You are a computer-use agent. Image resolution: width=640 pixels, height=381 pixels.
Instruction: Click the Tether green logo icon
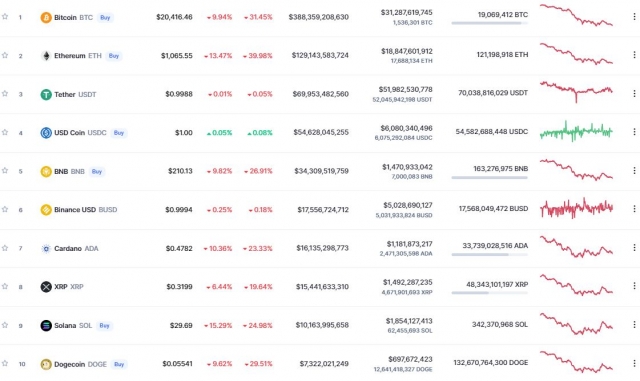click(46, 94)
